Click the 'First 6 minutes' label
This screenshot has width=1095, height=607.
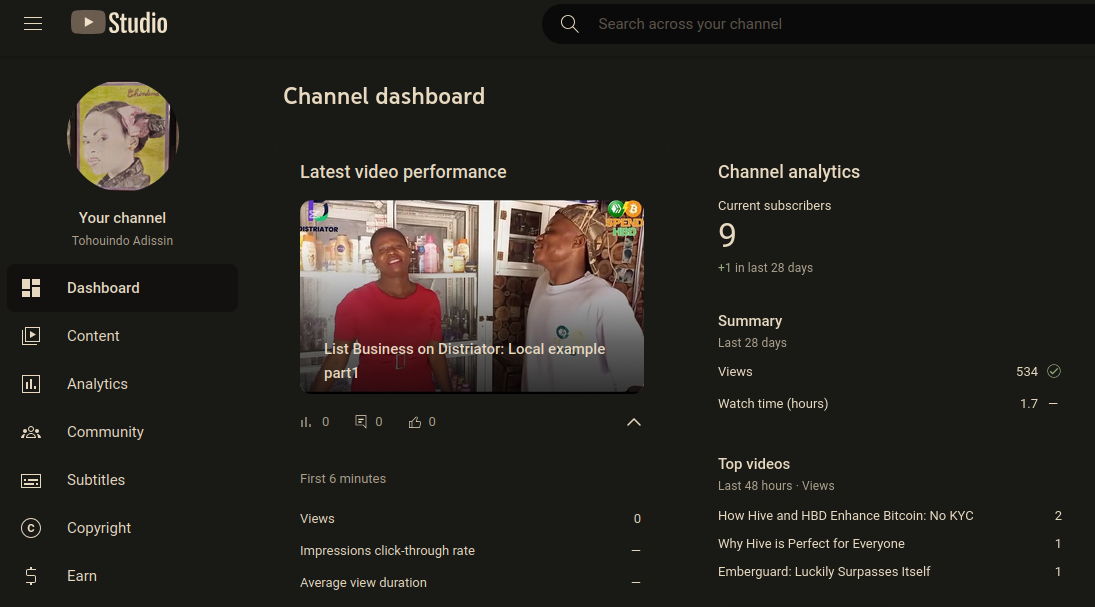tap(343, 478)
